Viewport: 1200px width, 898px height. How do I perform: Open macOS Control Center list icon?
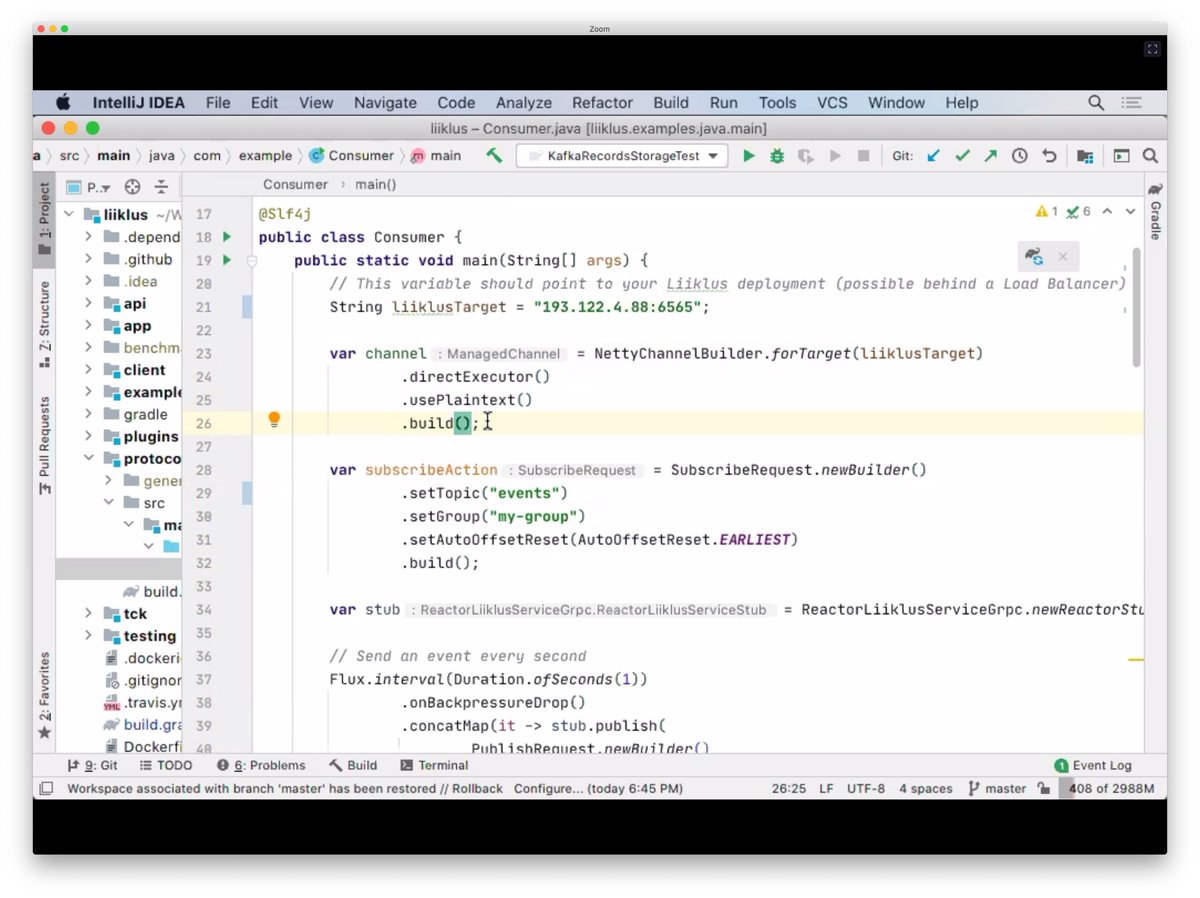1132,102
